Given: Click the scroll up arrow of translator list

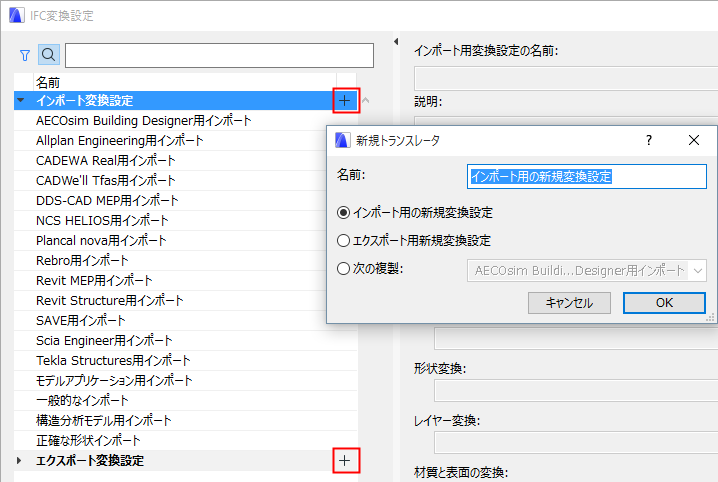Looking at the screenshot, I should 365,100.
